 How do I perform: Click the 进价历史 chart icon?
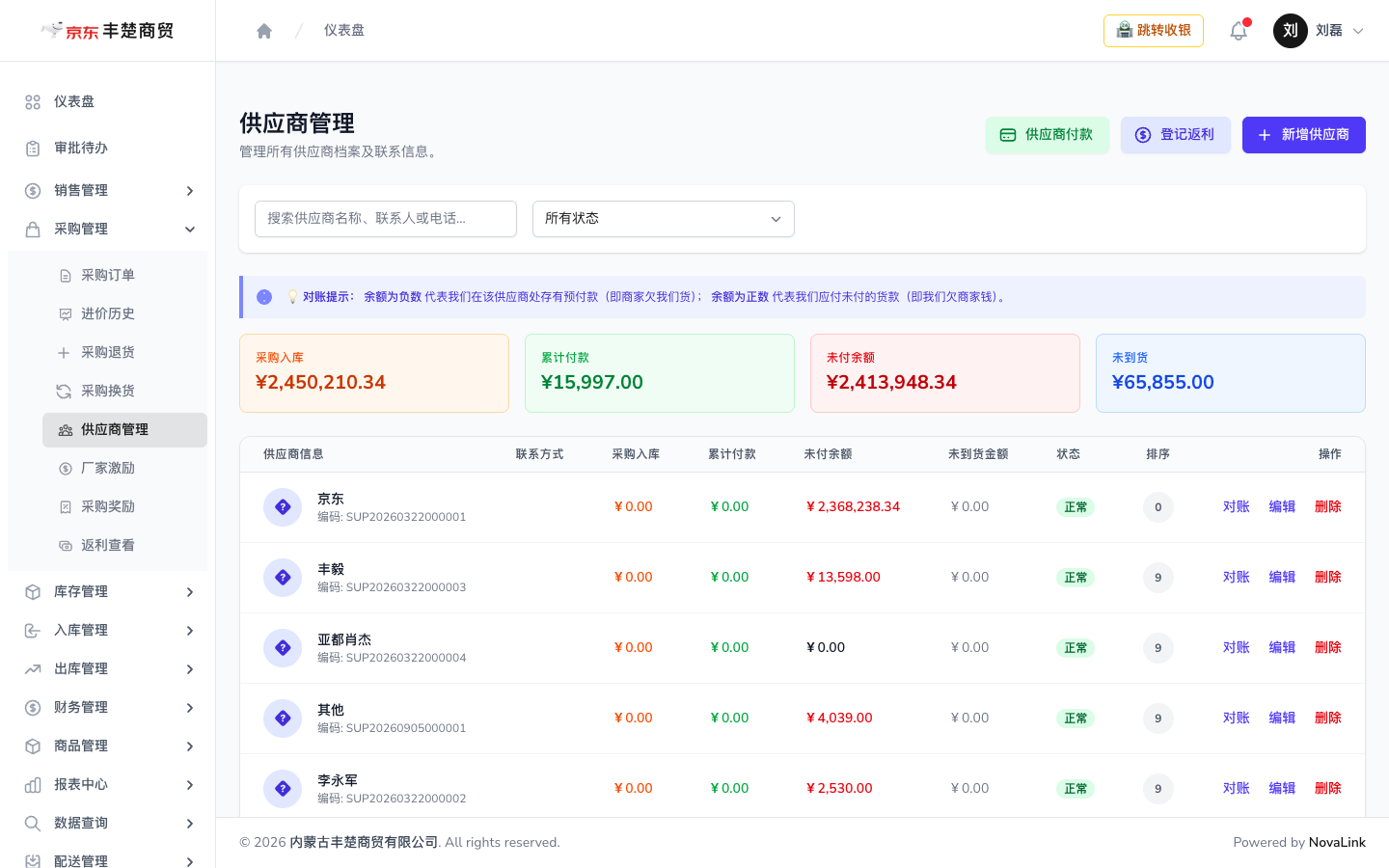coord(66,314)
